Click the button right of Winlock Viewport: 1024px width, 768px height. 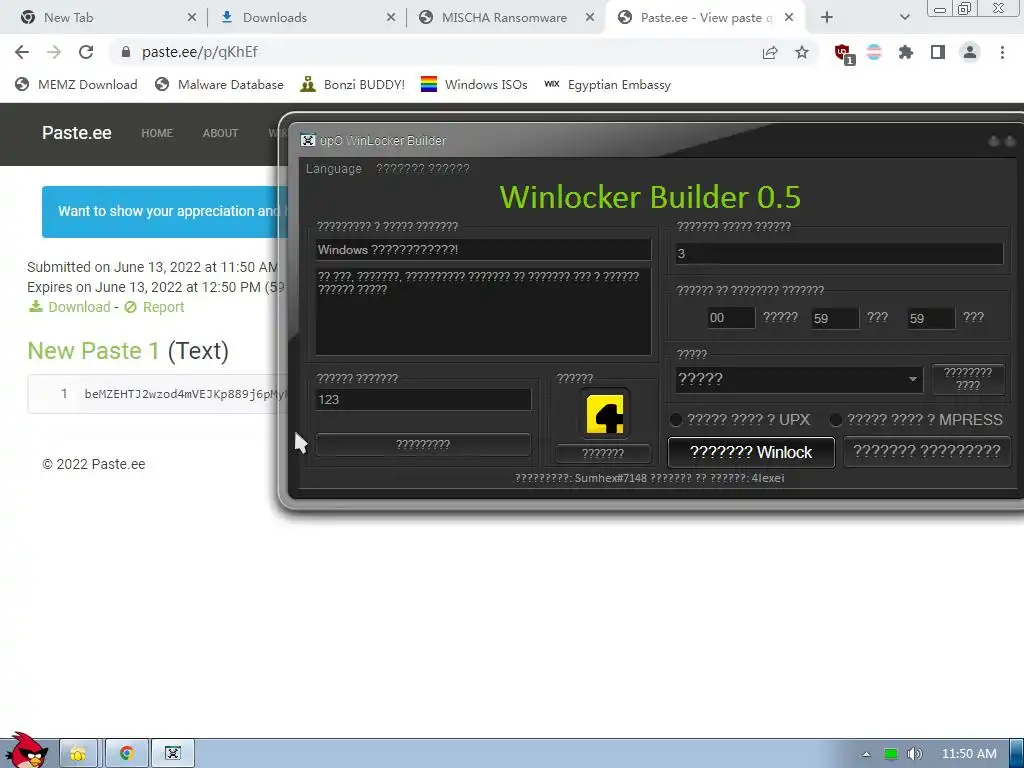[x=927, y=451]
